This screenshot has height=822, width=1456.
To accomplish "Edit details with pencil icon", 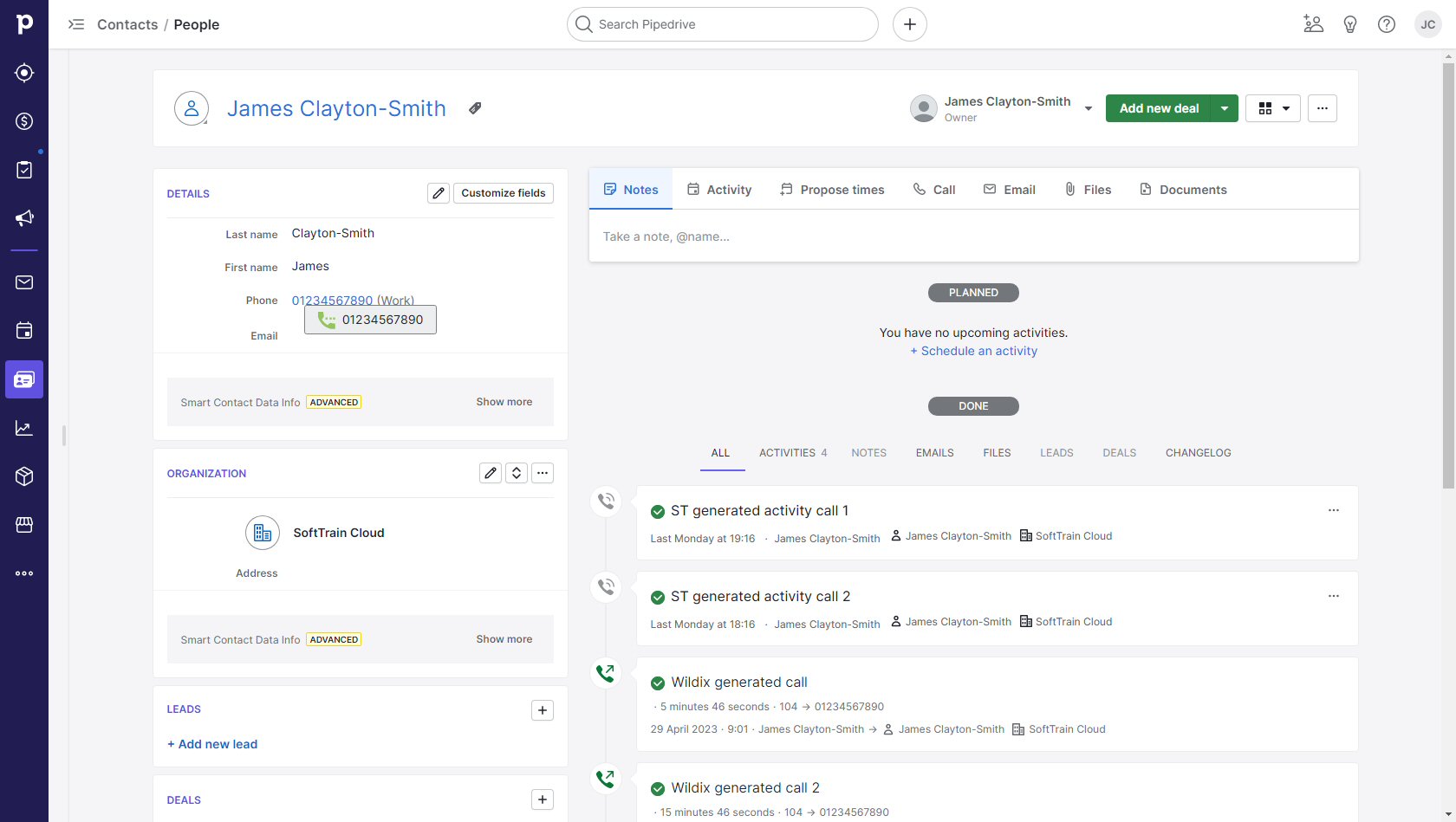I will 439,193.
